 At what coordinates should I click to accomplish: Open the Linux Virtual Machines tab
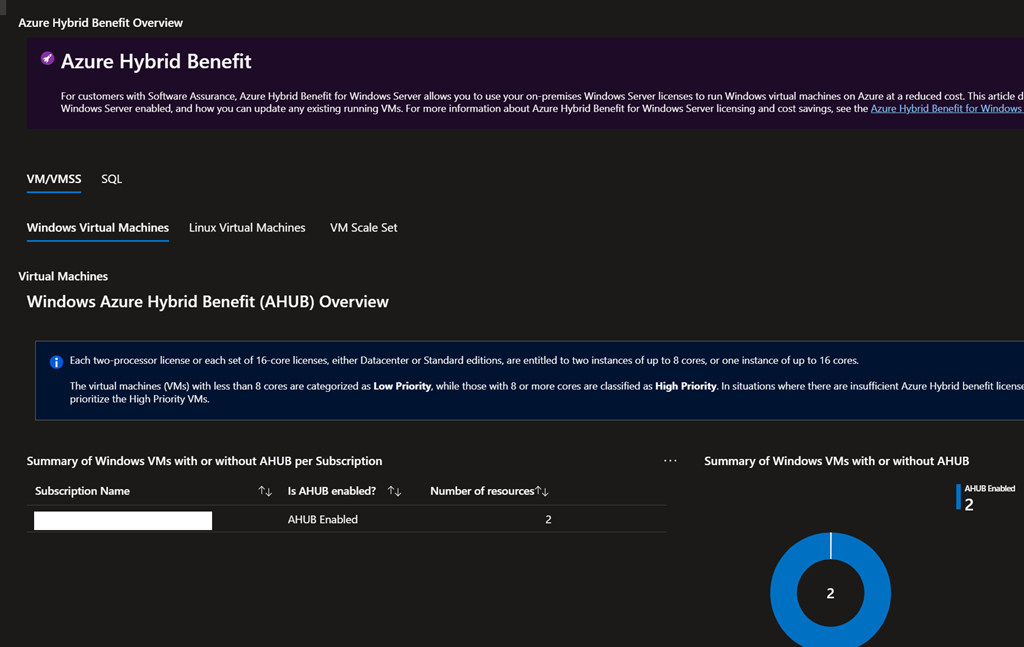(247, 228)
